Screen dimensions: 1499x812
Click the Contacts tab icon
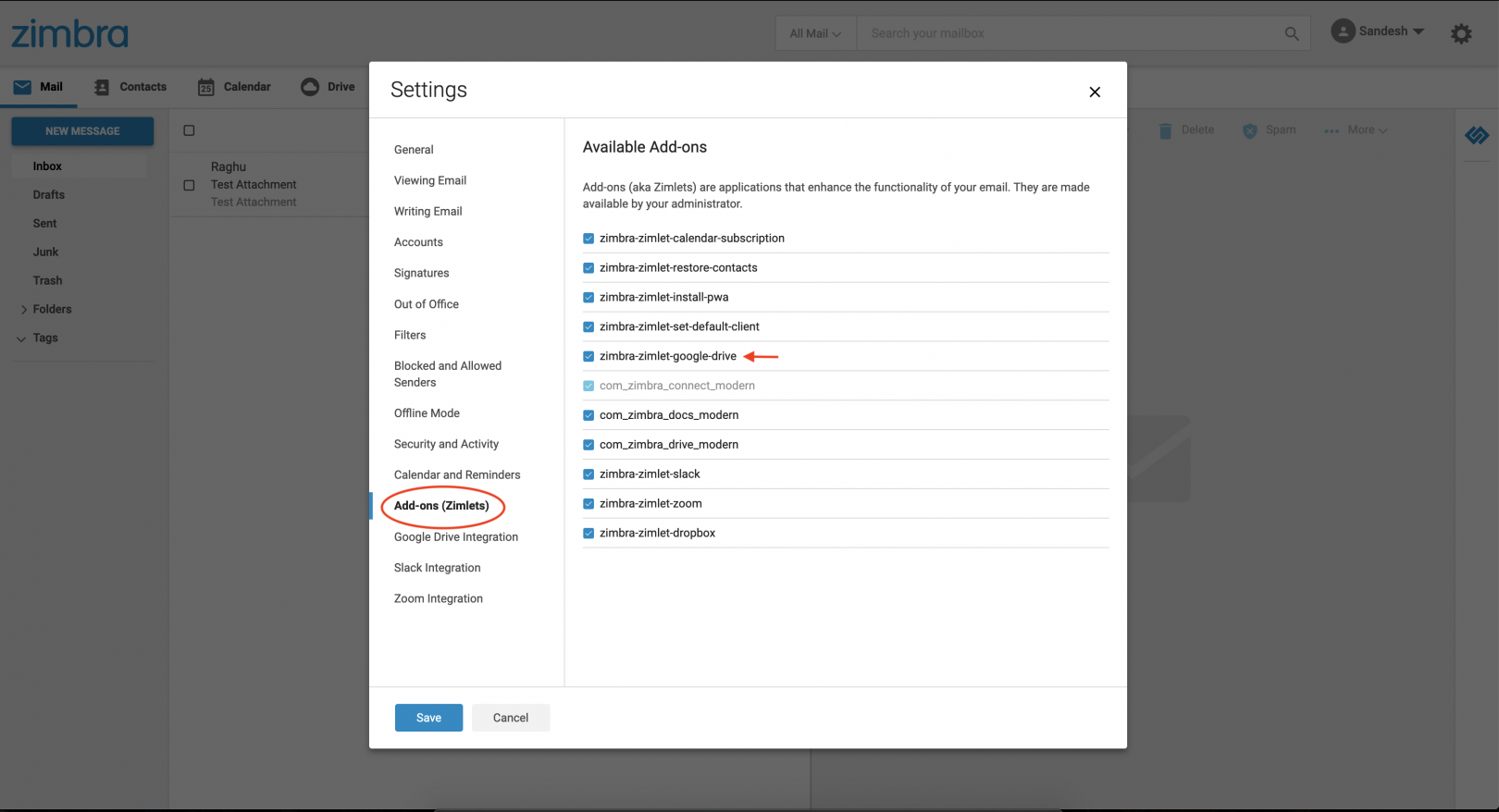click(102, 87)
